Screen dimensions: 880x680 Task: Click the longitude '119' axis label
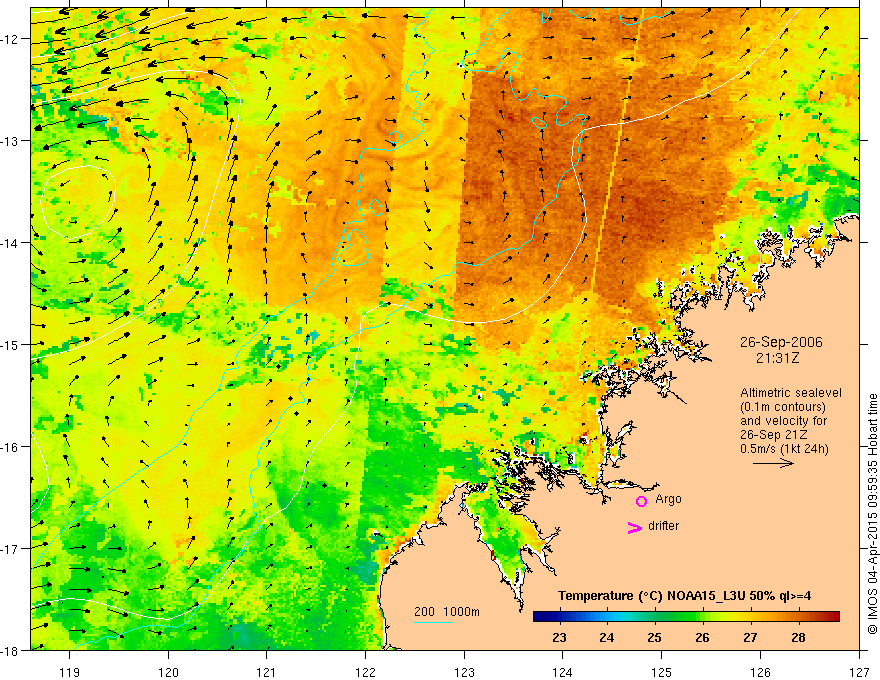click(70, 672)
